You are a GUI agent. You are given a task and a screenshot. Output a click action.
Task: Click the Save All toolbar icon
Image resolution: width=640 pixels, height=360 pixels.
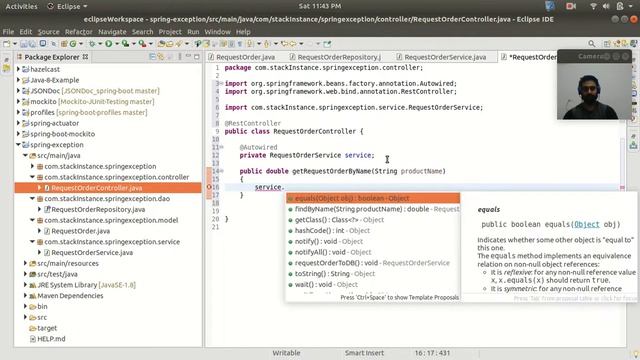[32, 44]
